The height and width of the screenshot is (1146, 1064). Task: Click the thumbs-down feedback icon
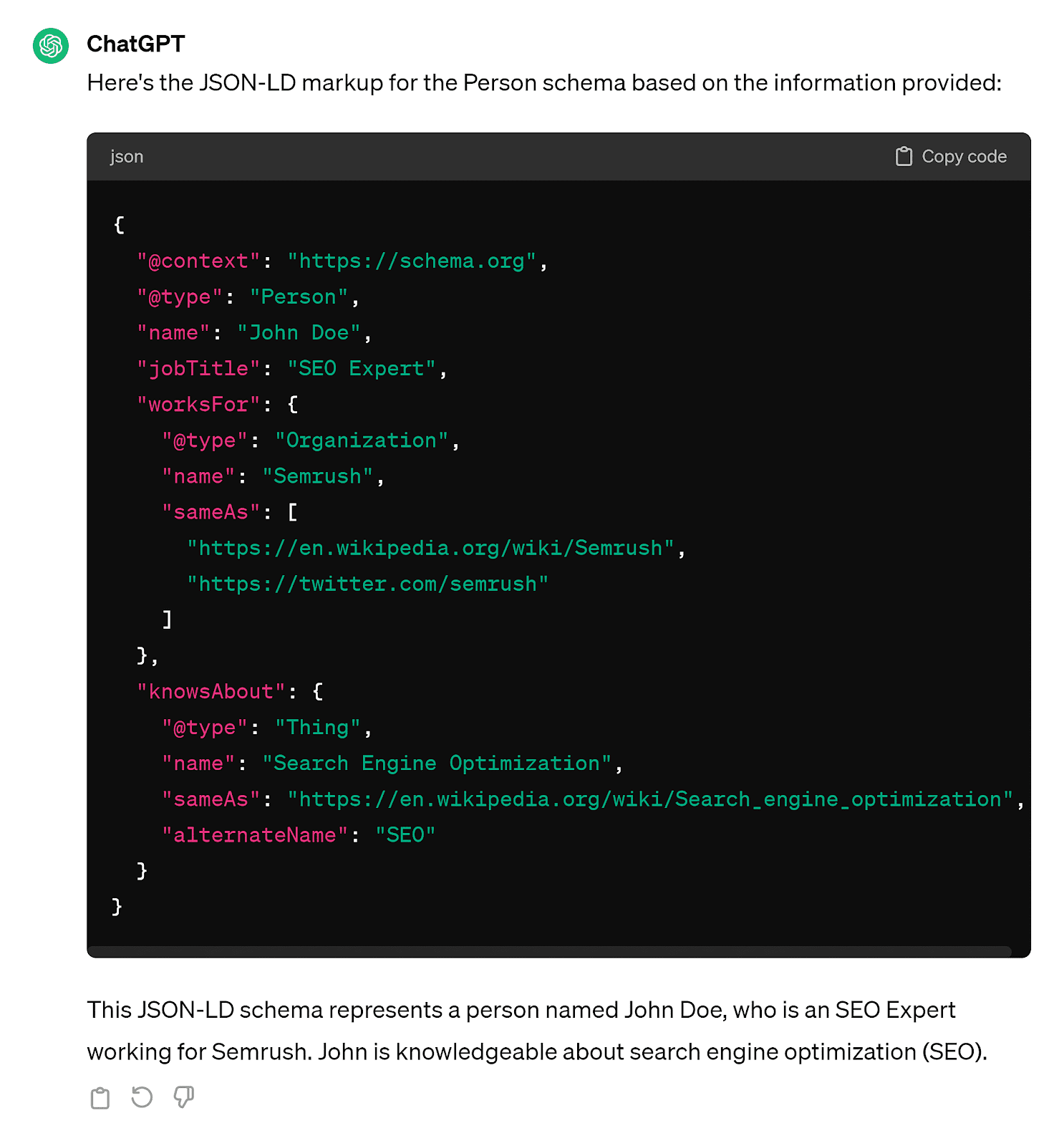click(x=183, y=1097)
